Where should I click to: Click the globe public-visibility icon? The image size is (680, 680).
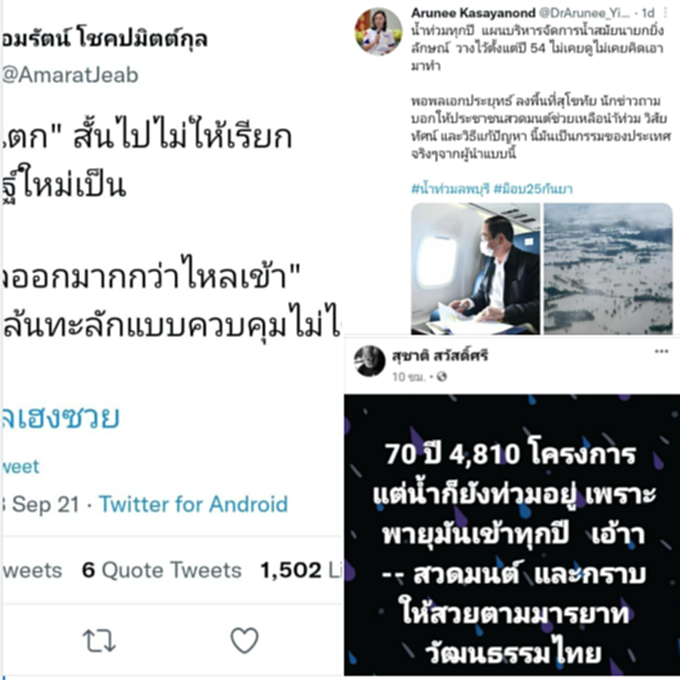tap(441, 377)
